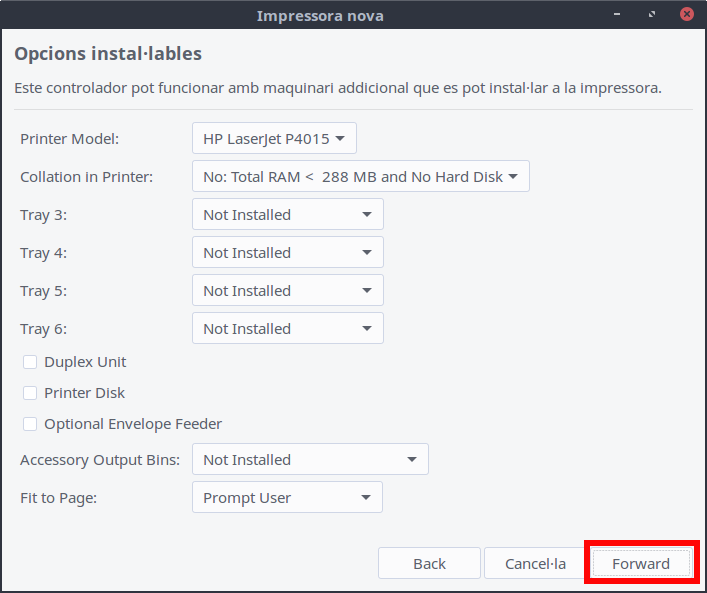Maximize the Impressora nova dialog
707x593 pixels.
pyautogui.click(x=652, y=15)
